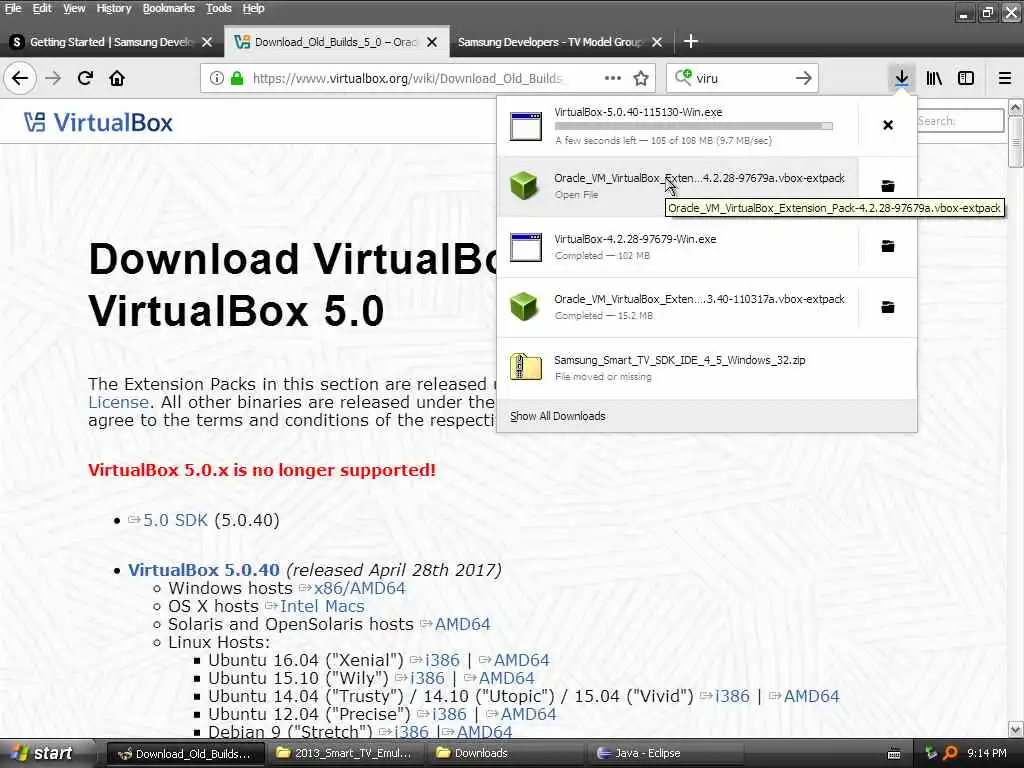Click the browser search box with viru
The height and width of the screenshot is (768, 1024).
click(741, 78)
